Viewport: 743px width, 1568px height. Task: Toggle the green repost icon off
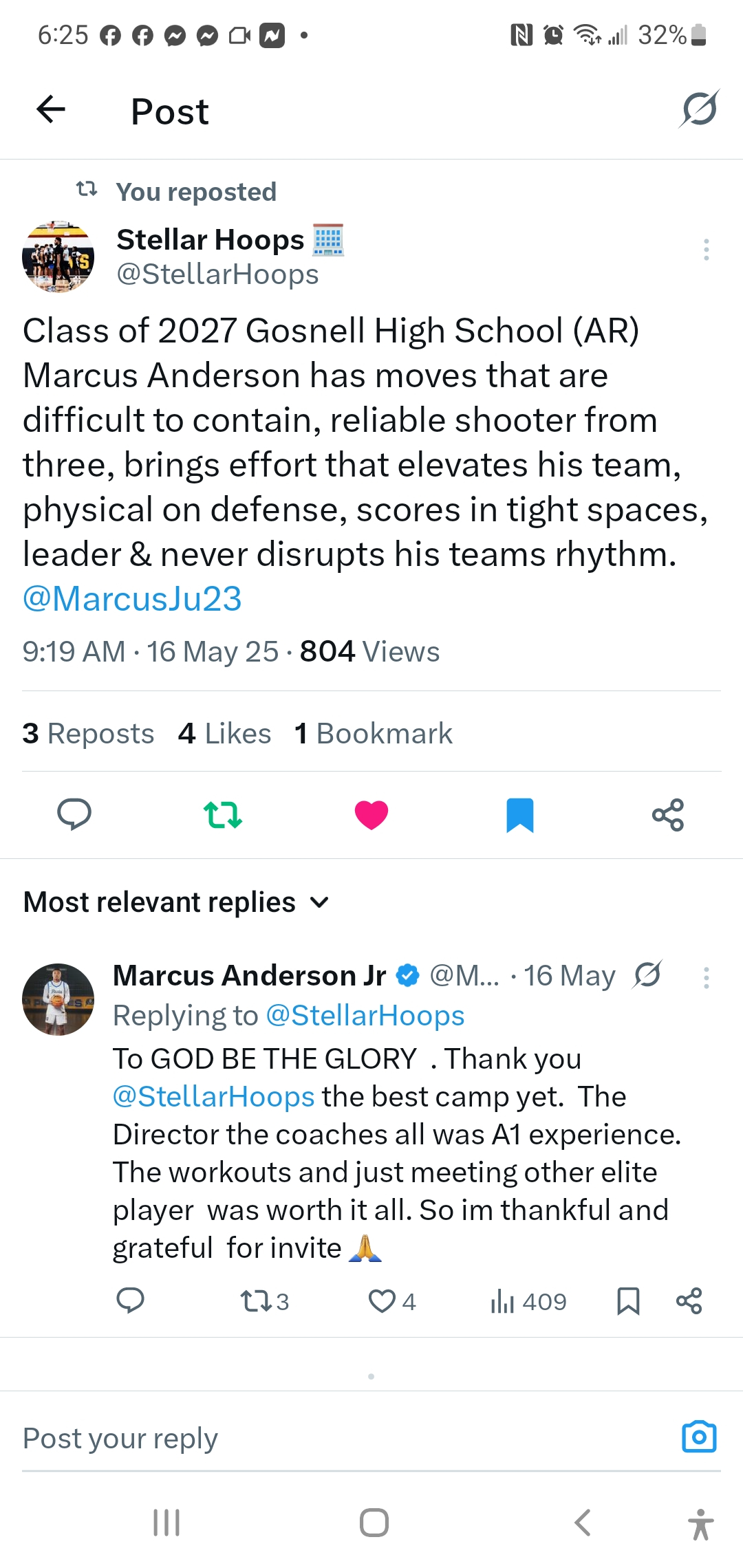pos(223,815)
